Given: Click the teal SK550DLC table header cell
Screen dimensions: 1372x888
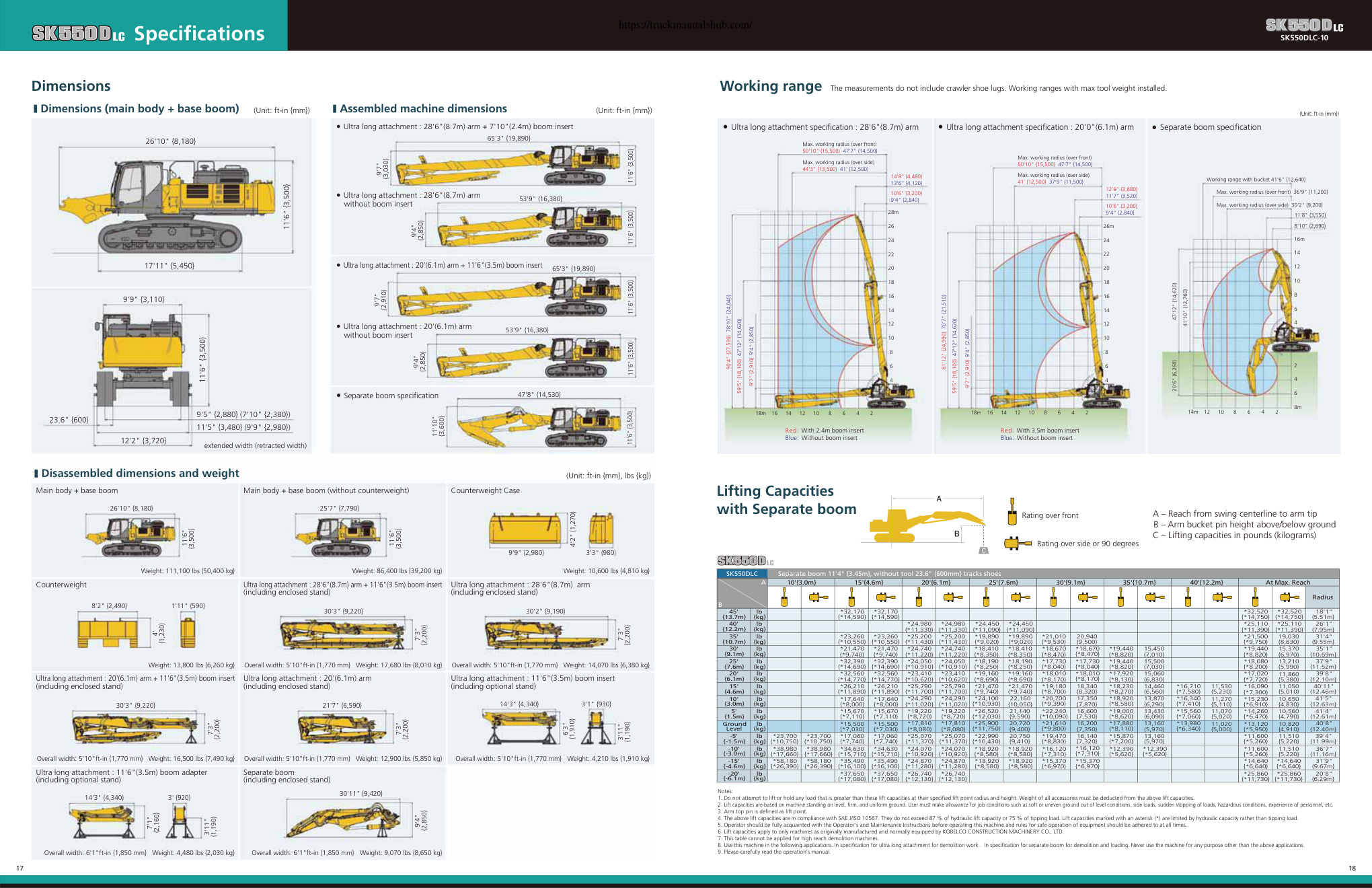Looking at the screenshot, I should (742, 574).
